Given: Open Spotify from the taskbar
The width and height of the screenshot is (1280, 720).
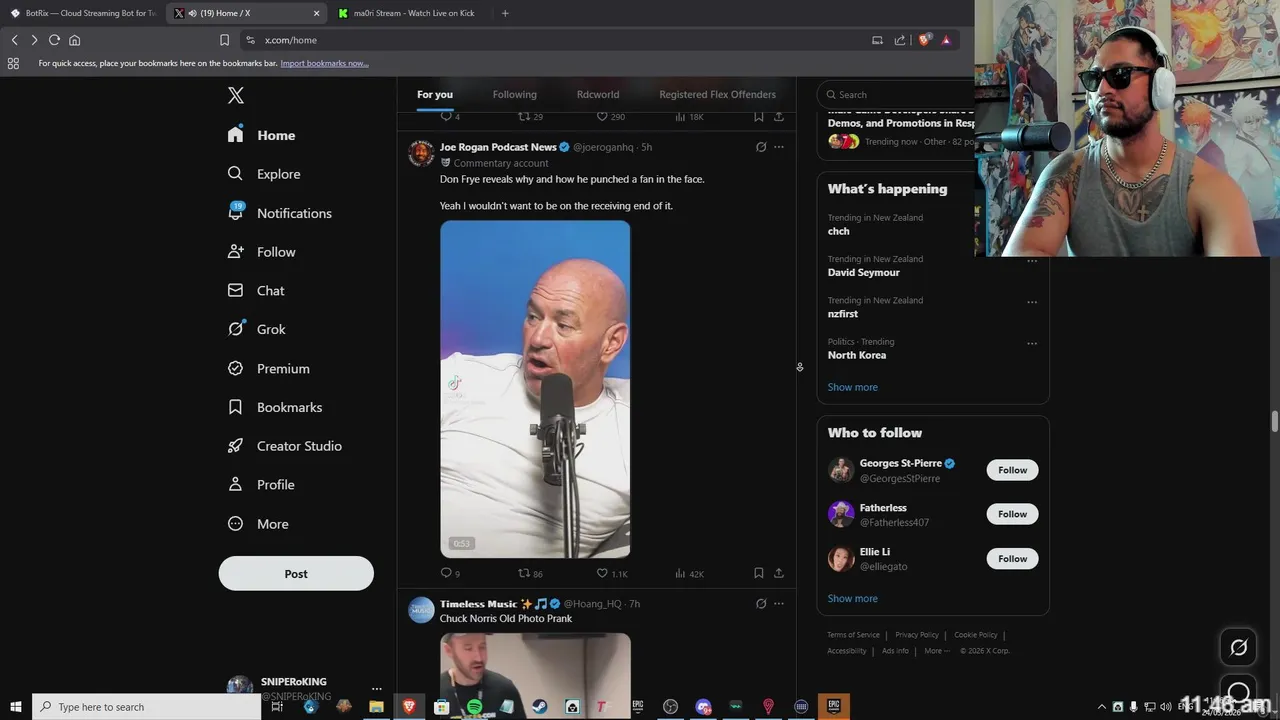Looking at the screenshot, I should click(474, 707).
